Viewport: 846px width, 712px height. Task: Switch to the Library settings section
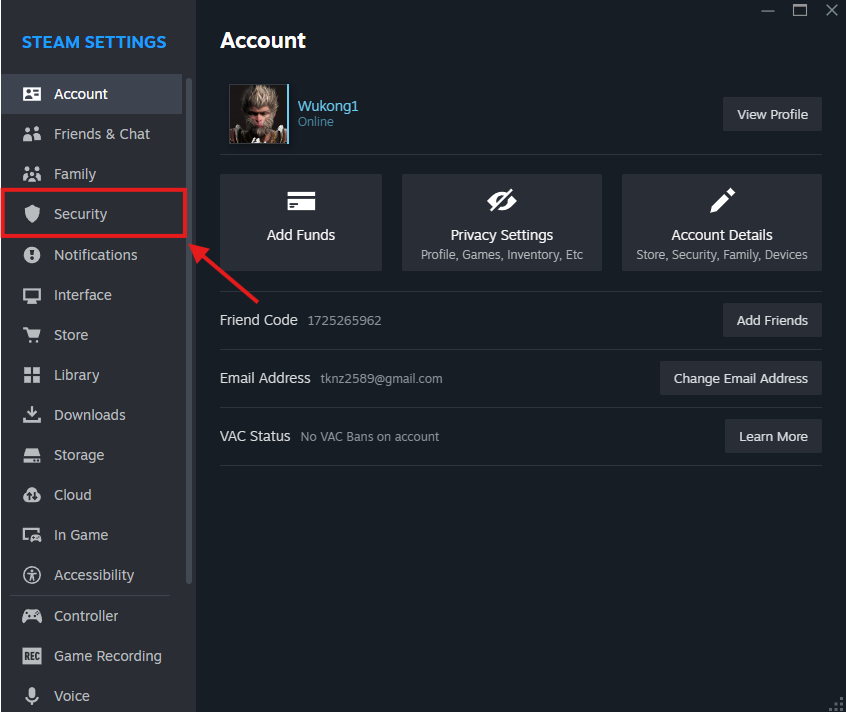pos(76,375)
